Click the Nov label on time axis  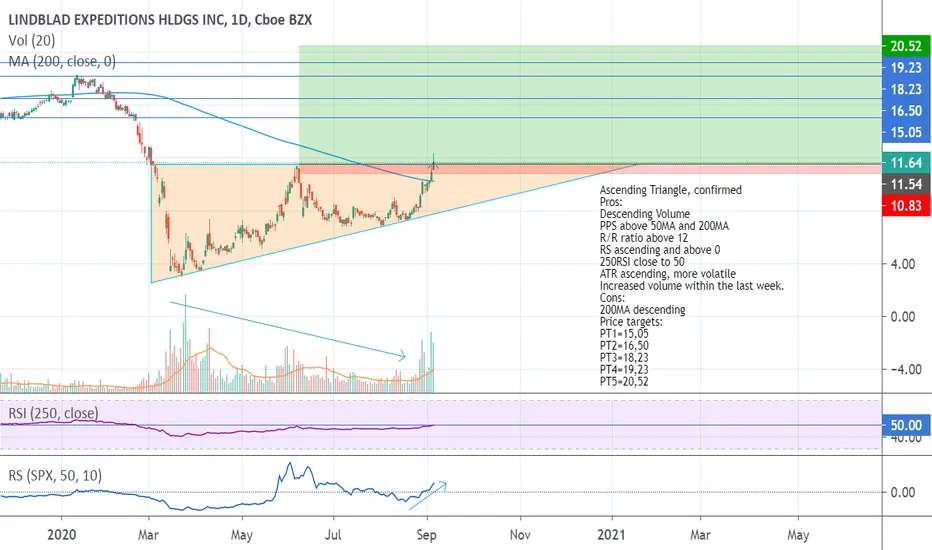tap(520, 535)
